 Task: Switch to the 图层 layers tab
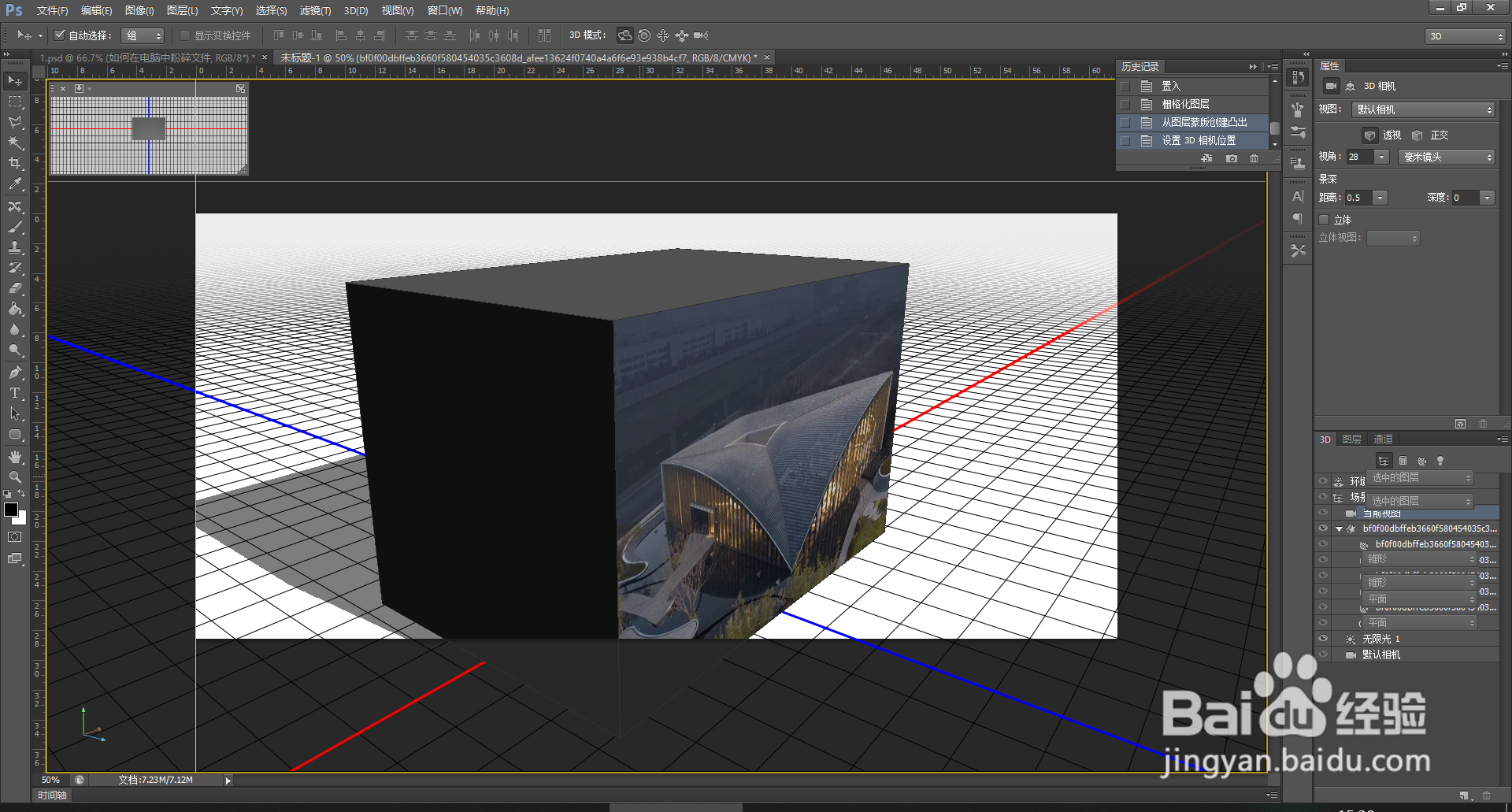point(1351,439)
